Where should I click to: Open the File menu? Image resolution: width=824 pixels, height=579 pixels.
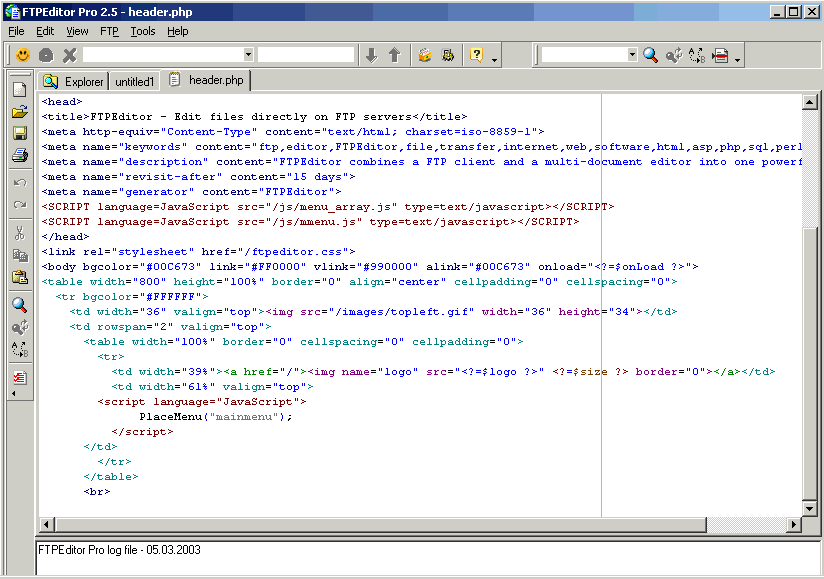click(x=16, y=32)
